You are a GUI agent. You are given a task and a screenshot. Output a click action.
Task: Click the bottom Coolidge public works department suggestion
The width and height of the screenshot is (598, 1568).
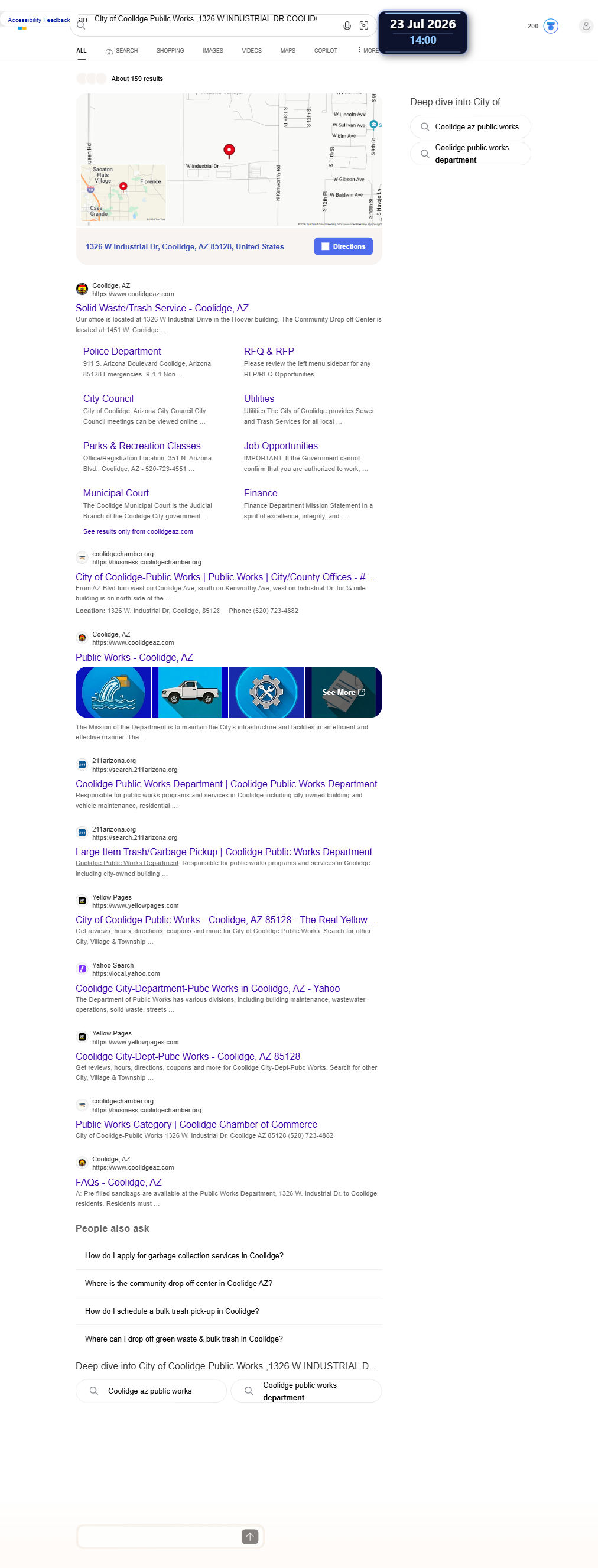pyautogui.click(x=306, y=1391)
